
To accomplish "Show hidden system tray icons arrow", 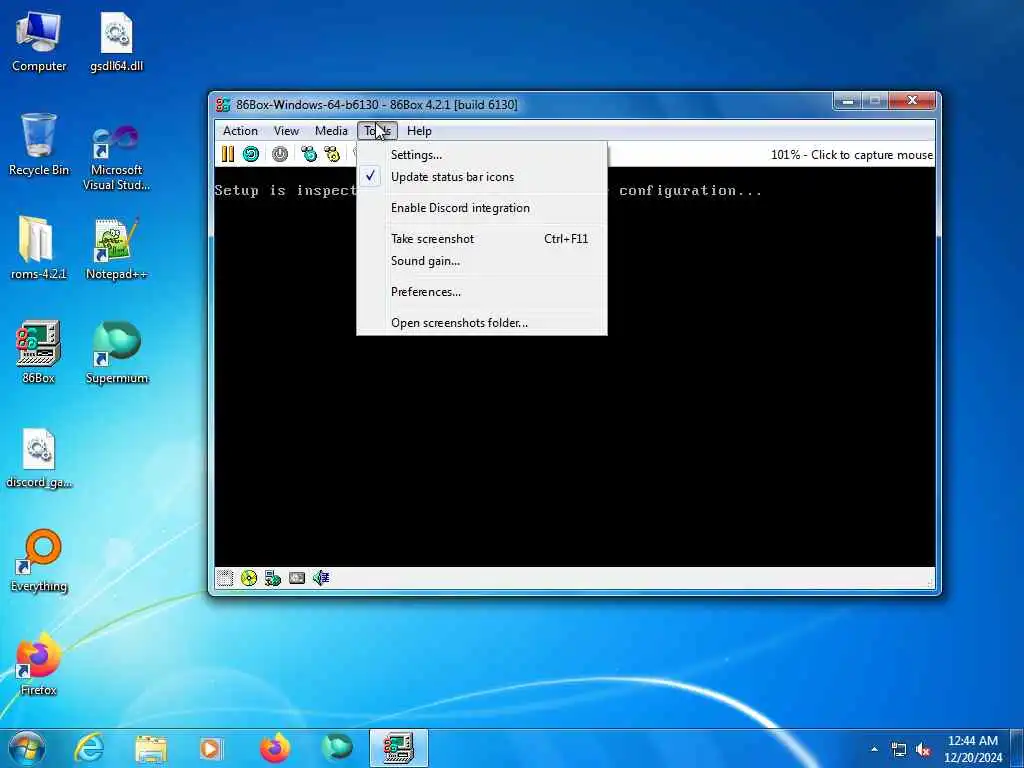I will pyautogui.click(x=874, y=749).
